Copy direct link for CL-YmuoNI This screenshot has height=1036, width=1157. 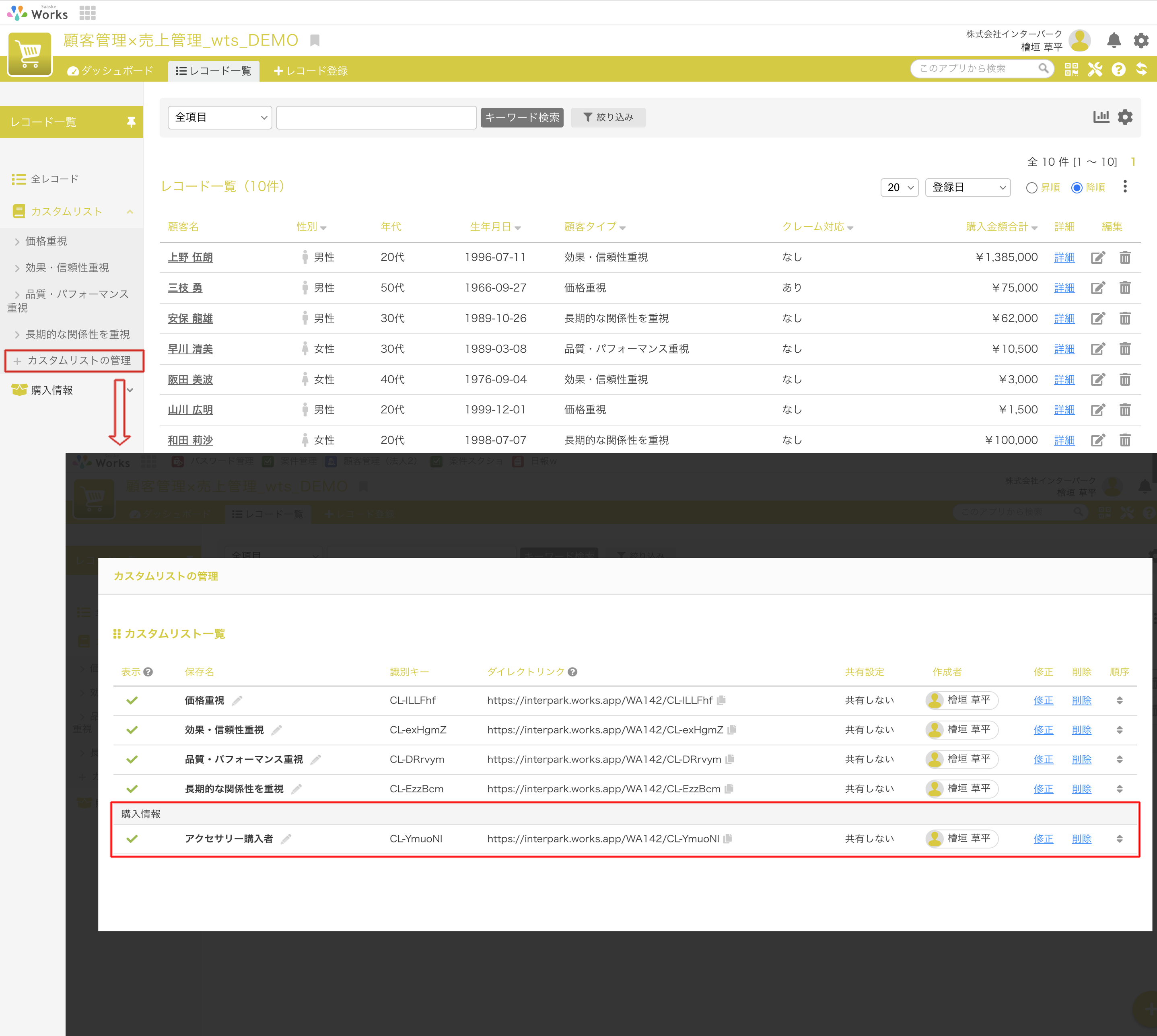(x=728, y=839)
